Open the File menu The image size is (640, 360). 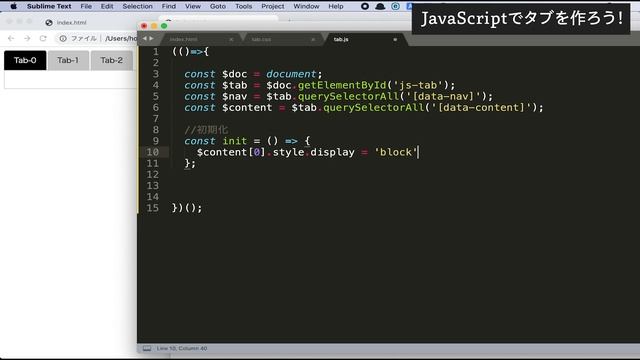coord(86,6)
